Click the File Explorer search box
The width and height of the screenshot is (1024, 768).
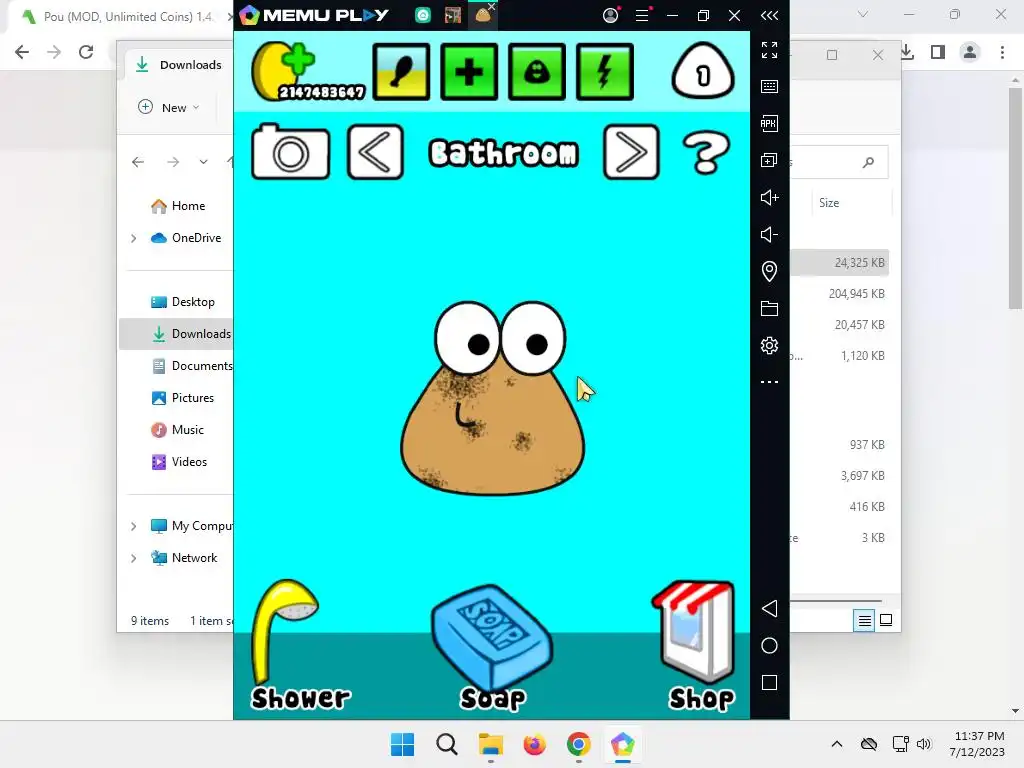point(839,162)
